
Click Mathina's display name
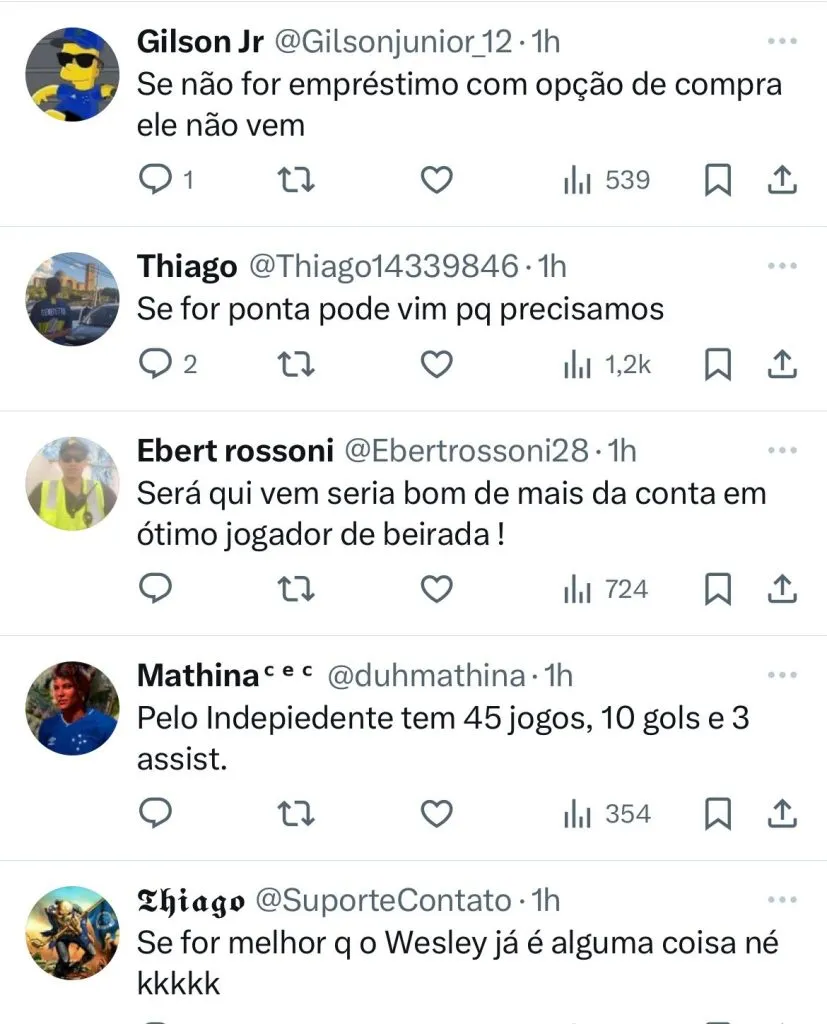coord(197,676)
